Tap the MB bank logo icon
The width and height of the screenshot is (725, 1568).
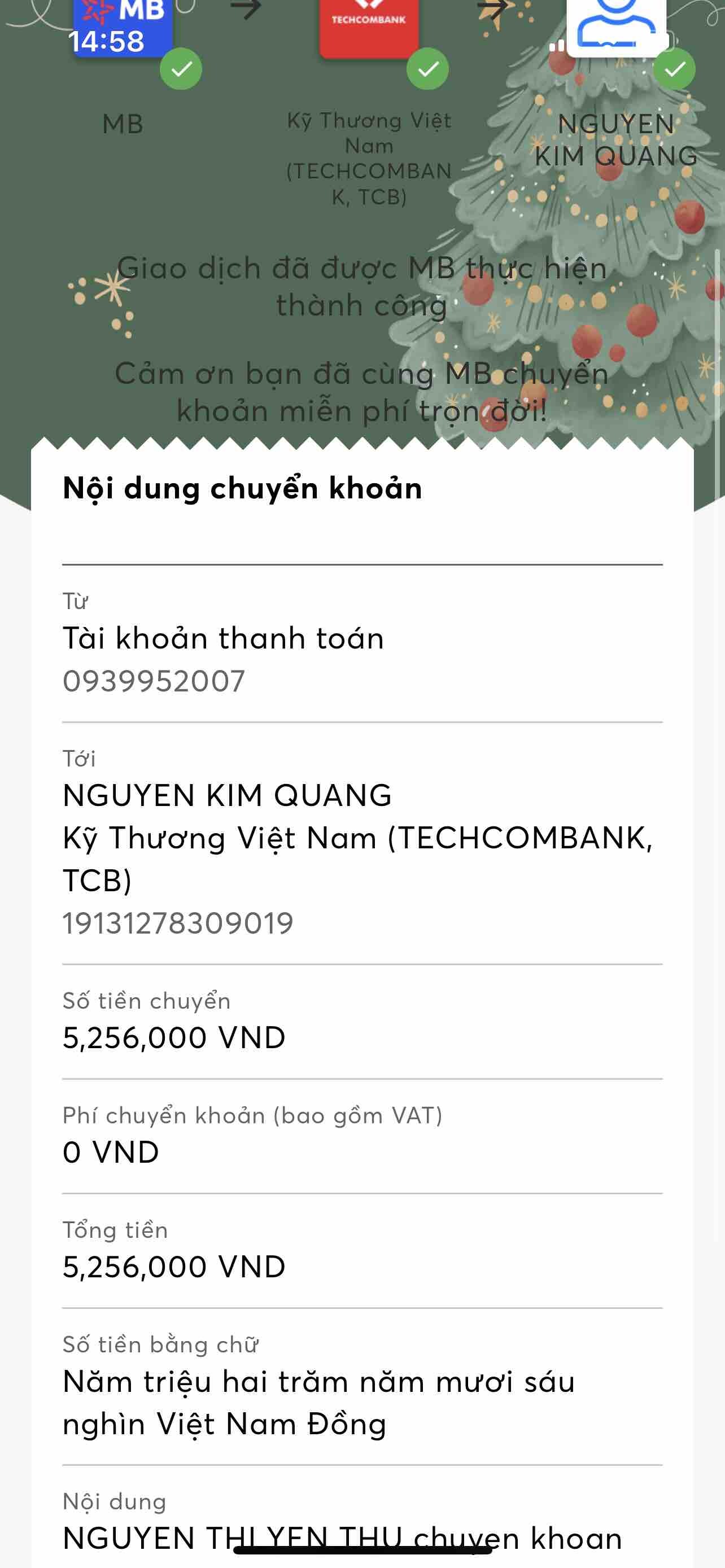tap(123, 25)
